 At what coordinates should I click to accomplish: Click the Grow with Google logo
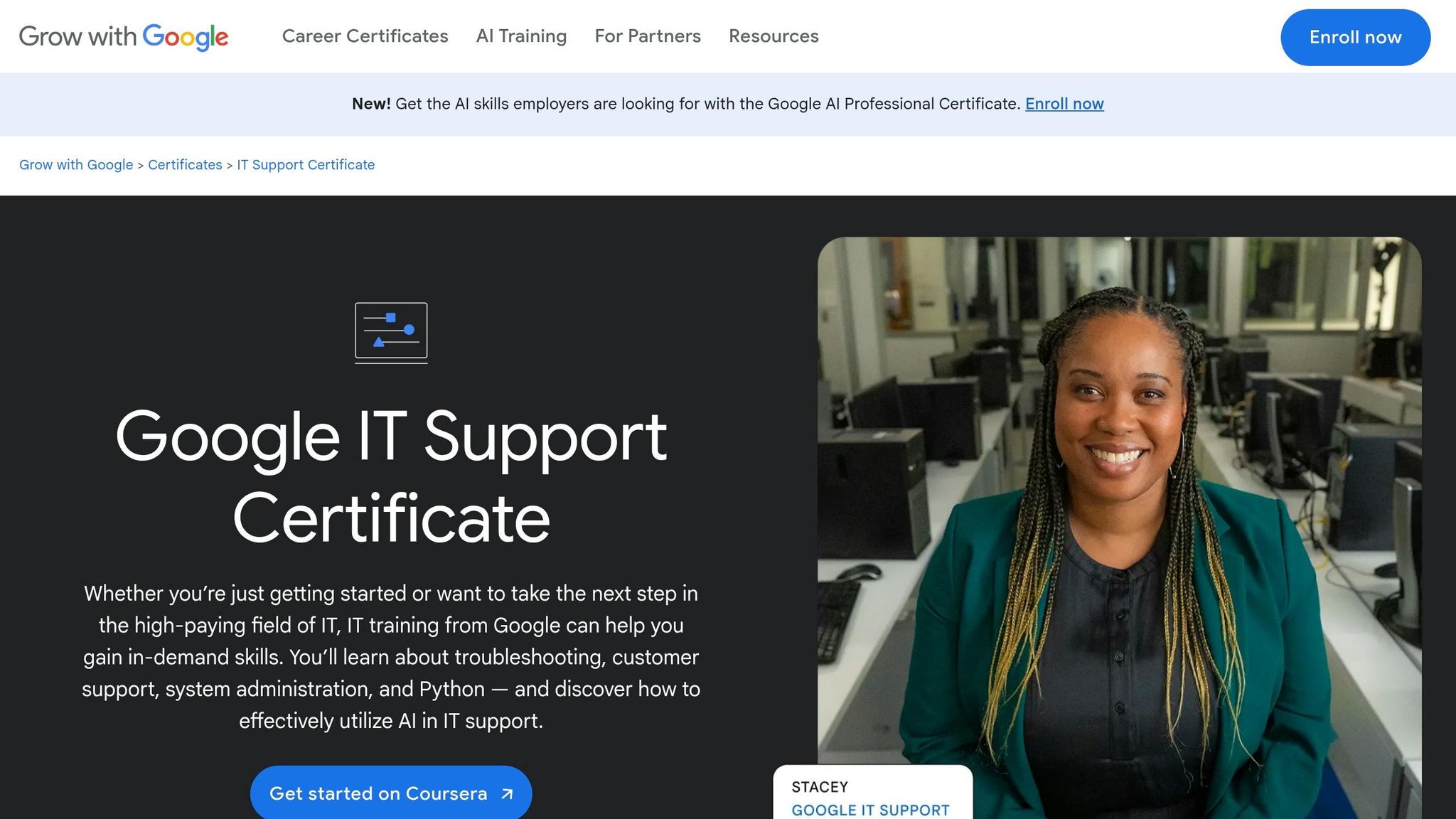tap(124, 36)
